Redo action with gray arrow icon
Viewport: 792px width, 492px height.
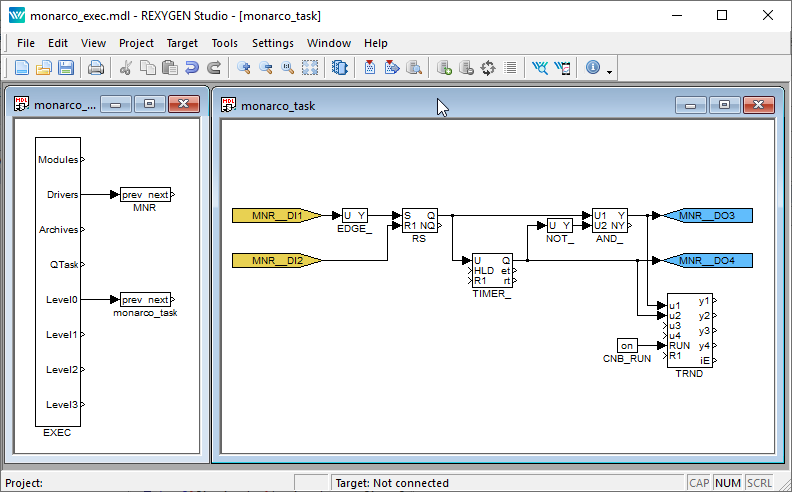coord(214,68)
